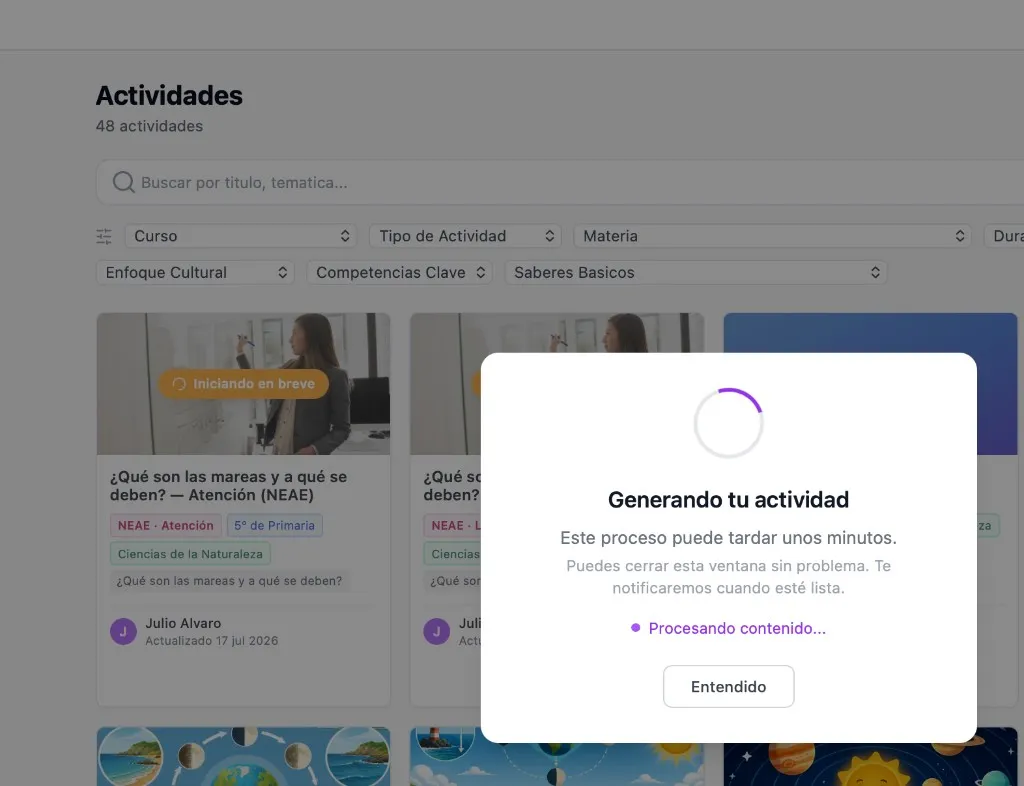Click the Procesando contenido... status text
Viewport: 1024px width, 786px height.
737,628
